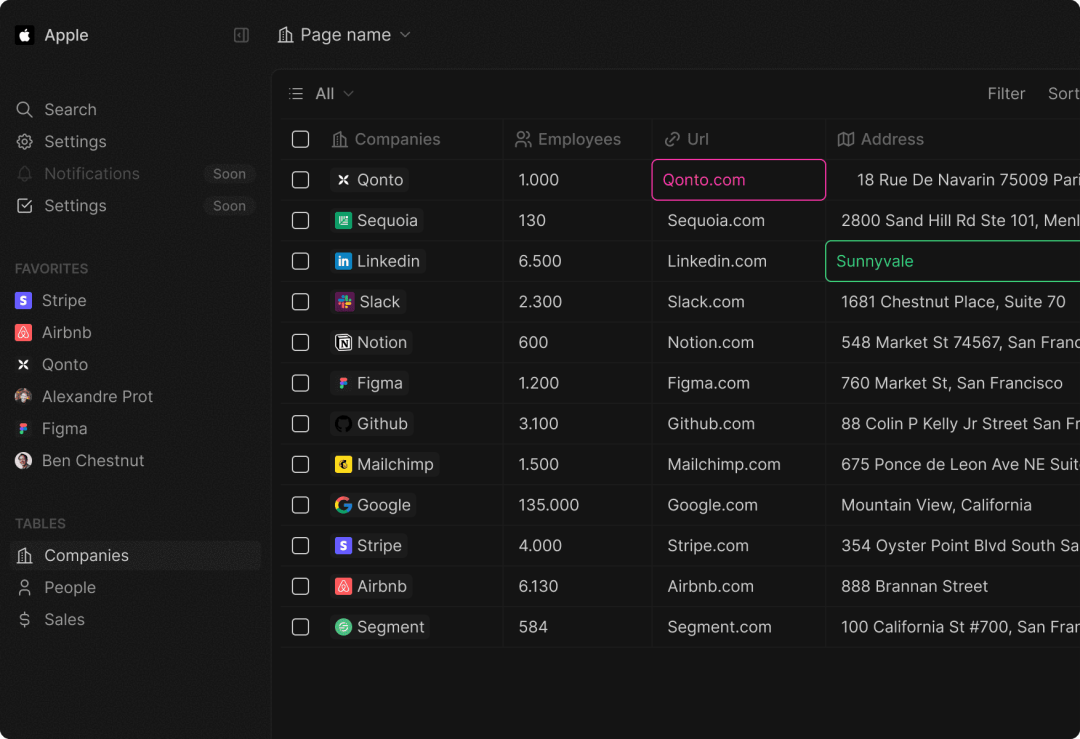Click the People person icon in Tables

pyautogui.click(x=25, y=587)
